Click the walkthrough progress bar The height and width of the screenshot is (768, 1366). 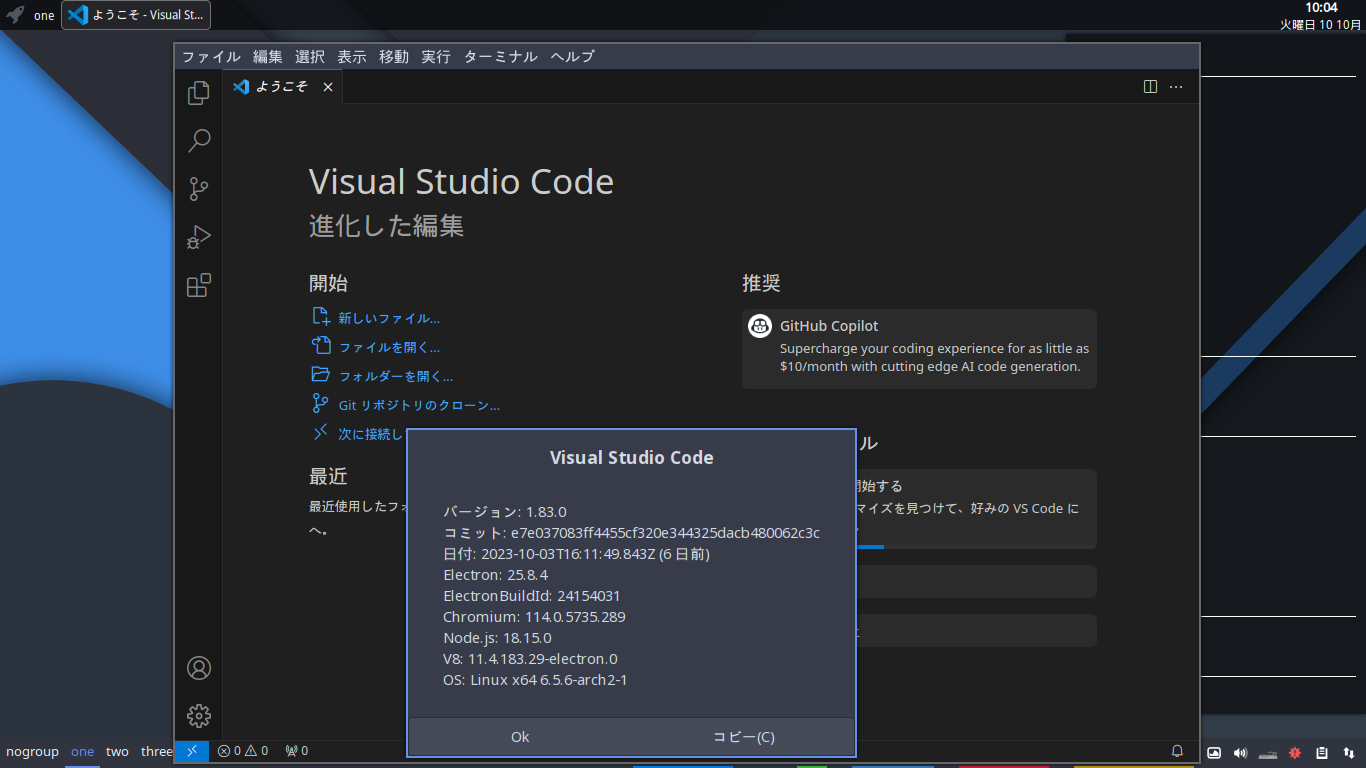pos(868,547)
